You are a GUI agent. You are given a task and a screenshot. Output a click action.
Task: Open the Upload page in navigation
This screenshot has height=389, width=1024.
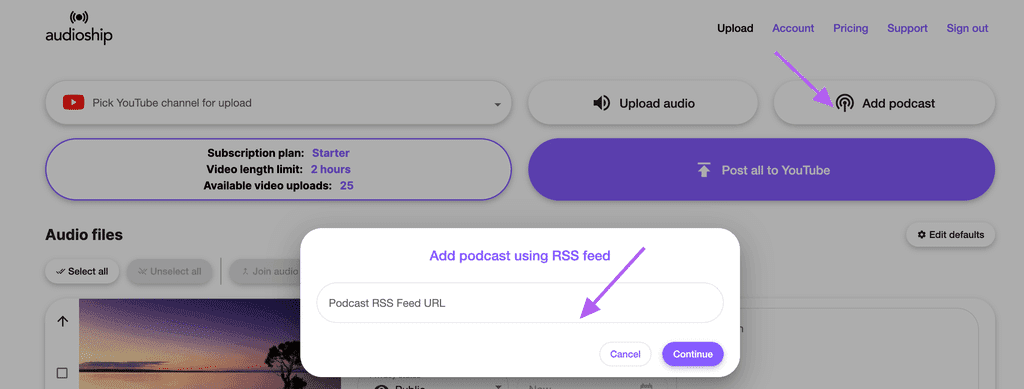735,28
